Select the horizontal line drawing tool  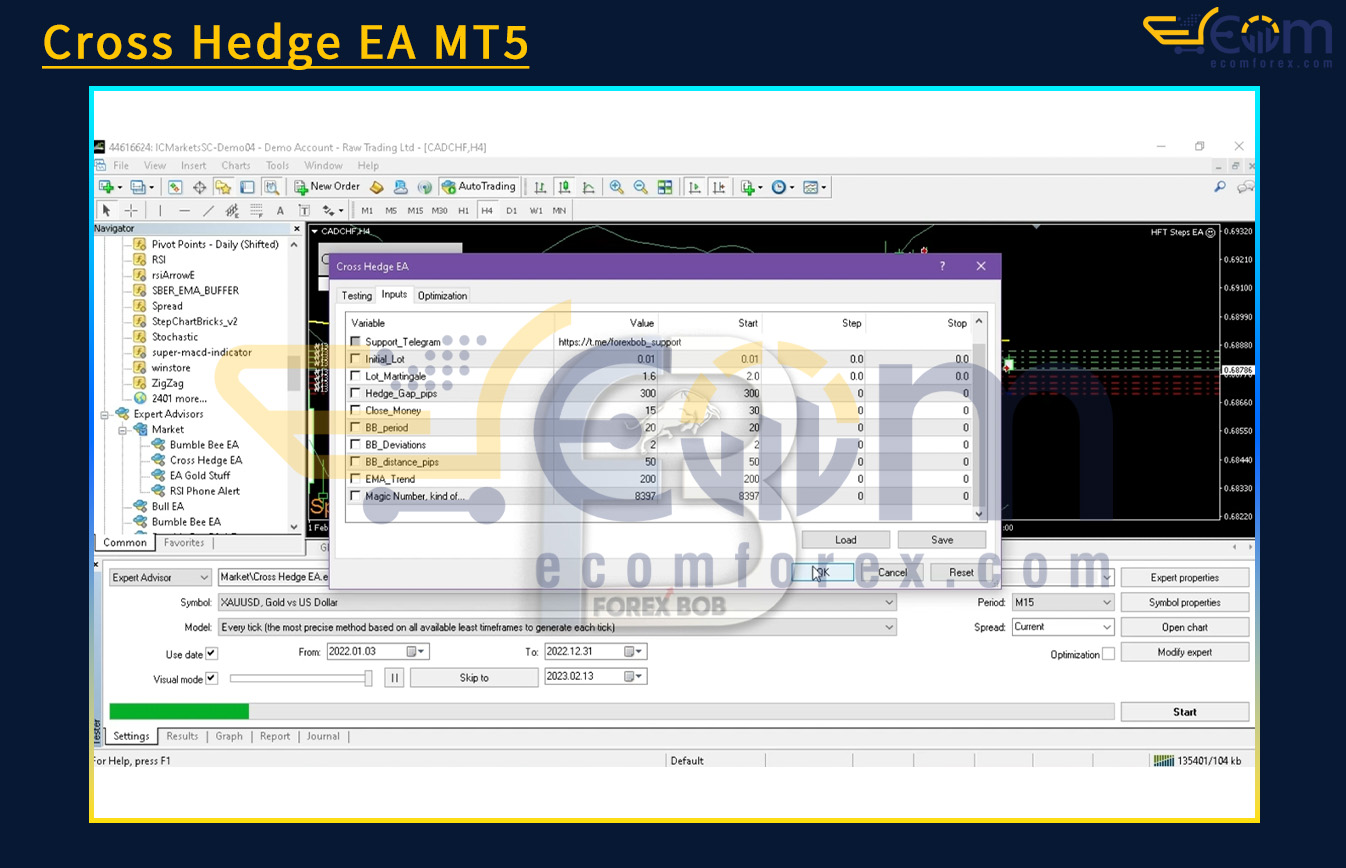pos(184,210)
